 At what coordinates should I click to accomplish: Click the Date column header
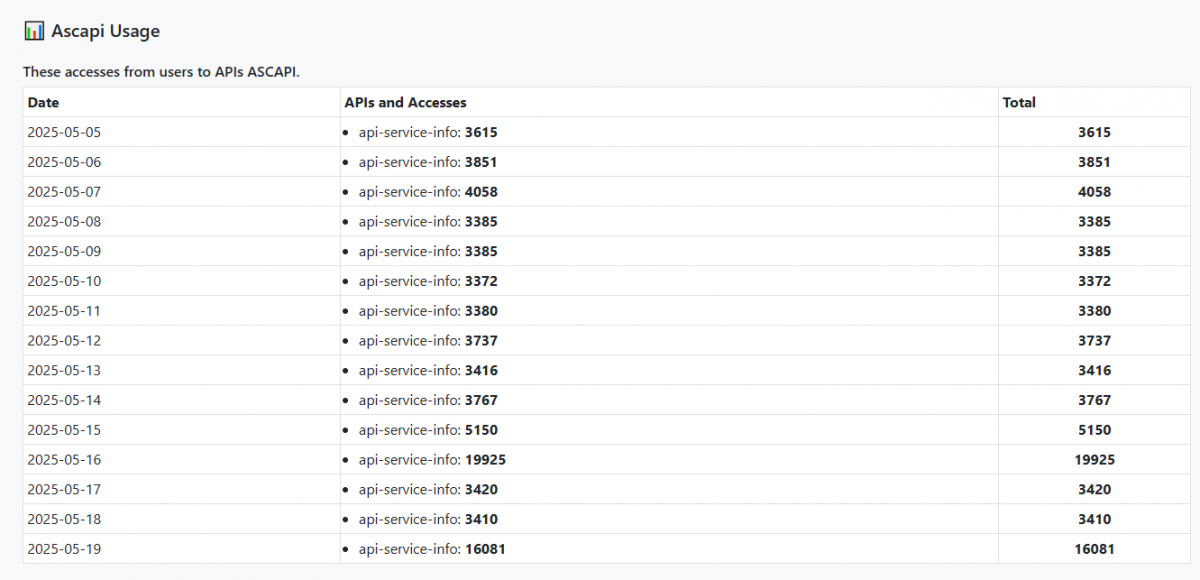click(43, 102)
